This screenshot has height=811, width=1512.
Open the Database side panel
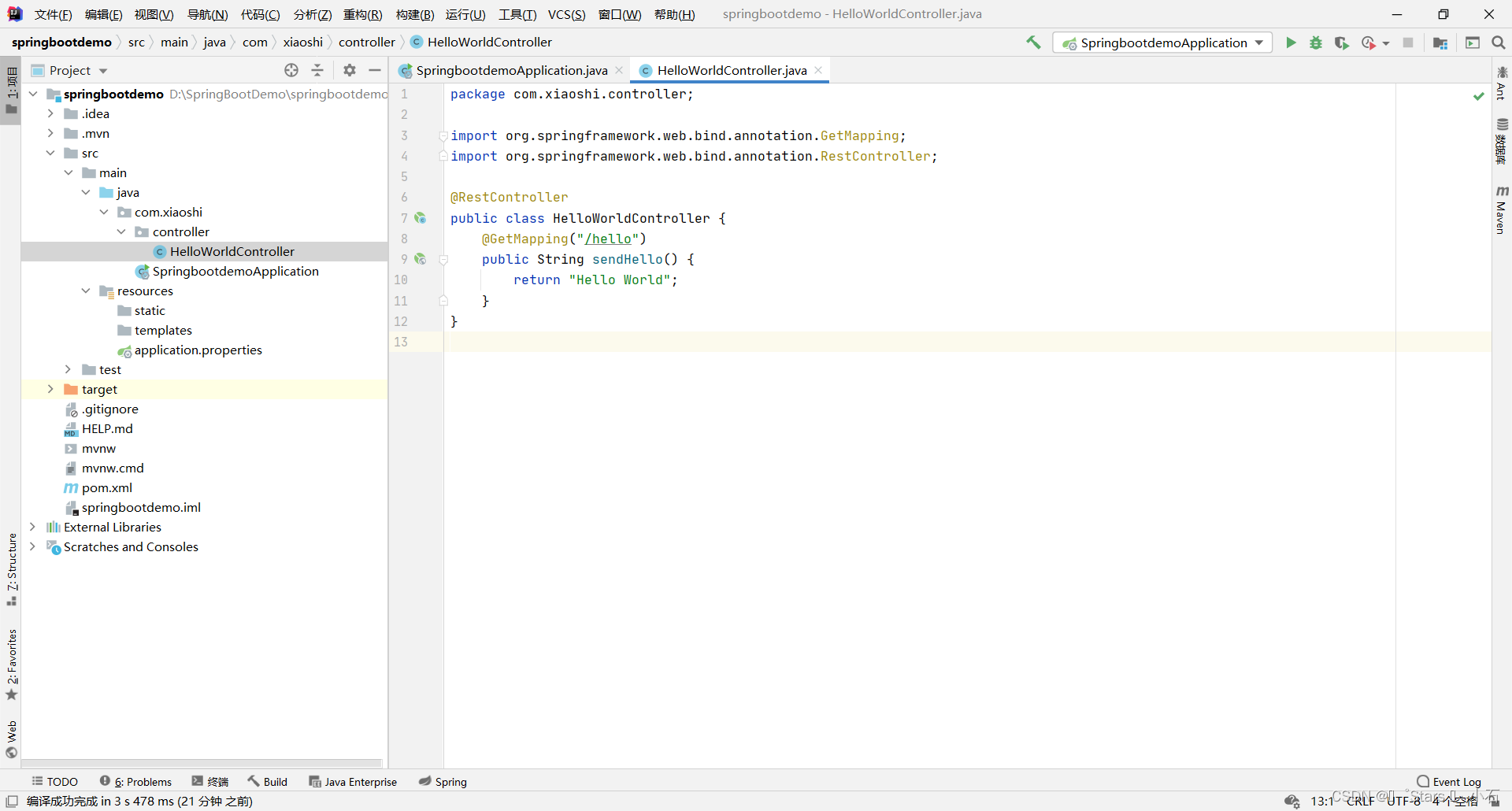pos(1502,141)
